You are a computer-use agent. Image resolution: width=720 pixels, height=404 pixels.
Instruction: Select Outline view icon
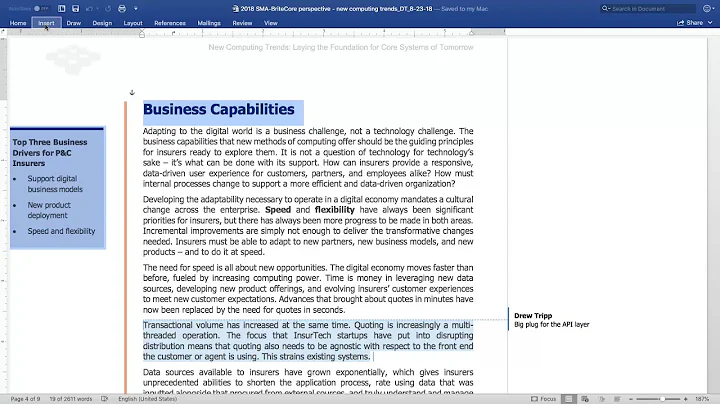[602, 399]
